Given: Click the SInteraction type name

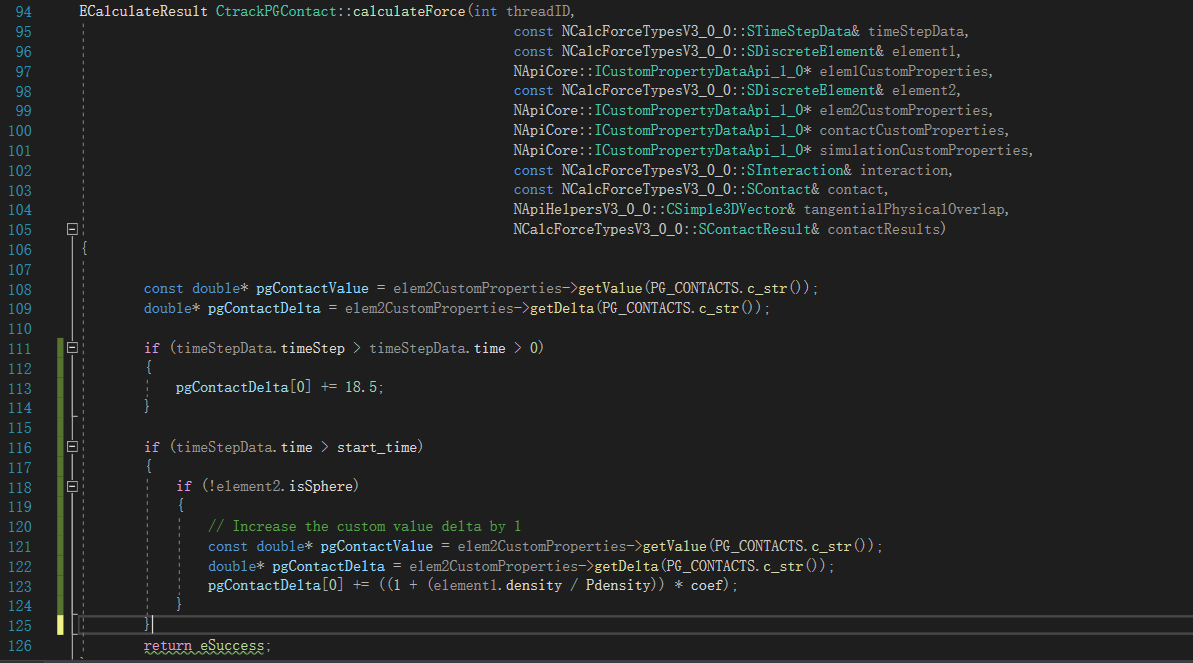Looking at the screenshot, I should 795,170.
